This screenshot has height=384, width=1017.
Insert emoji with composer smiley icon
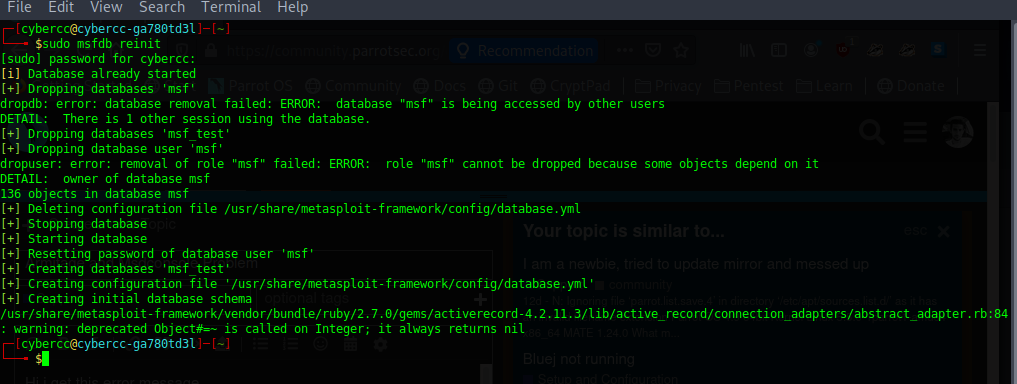pos(320,344)
